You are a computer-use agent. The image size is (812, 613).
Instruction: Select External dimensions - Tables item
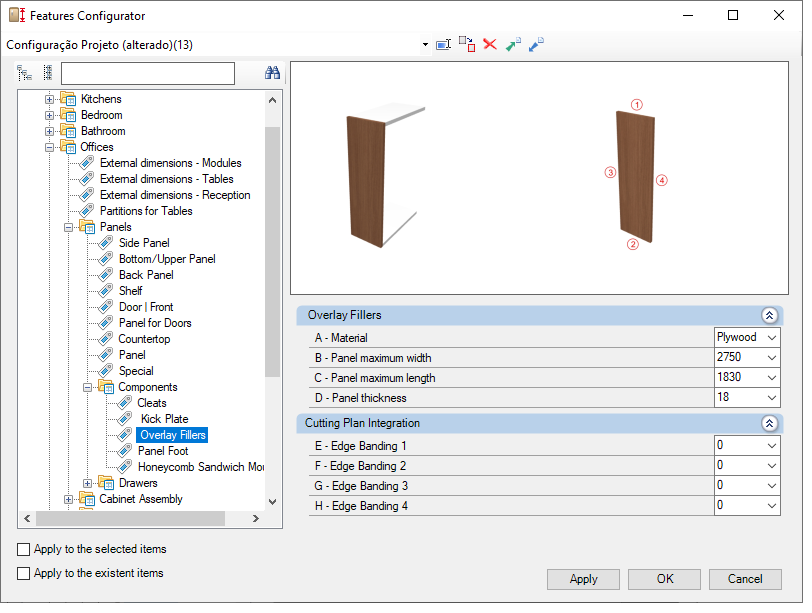point(166,179)
